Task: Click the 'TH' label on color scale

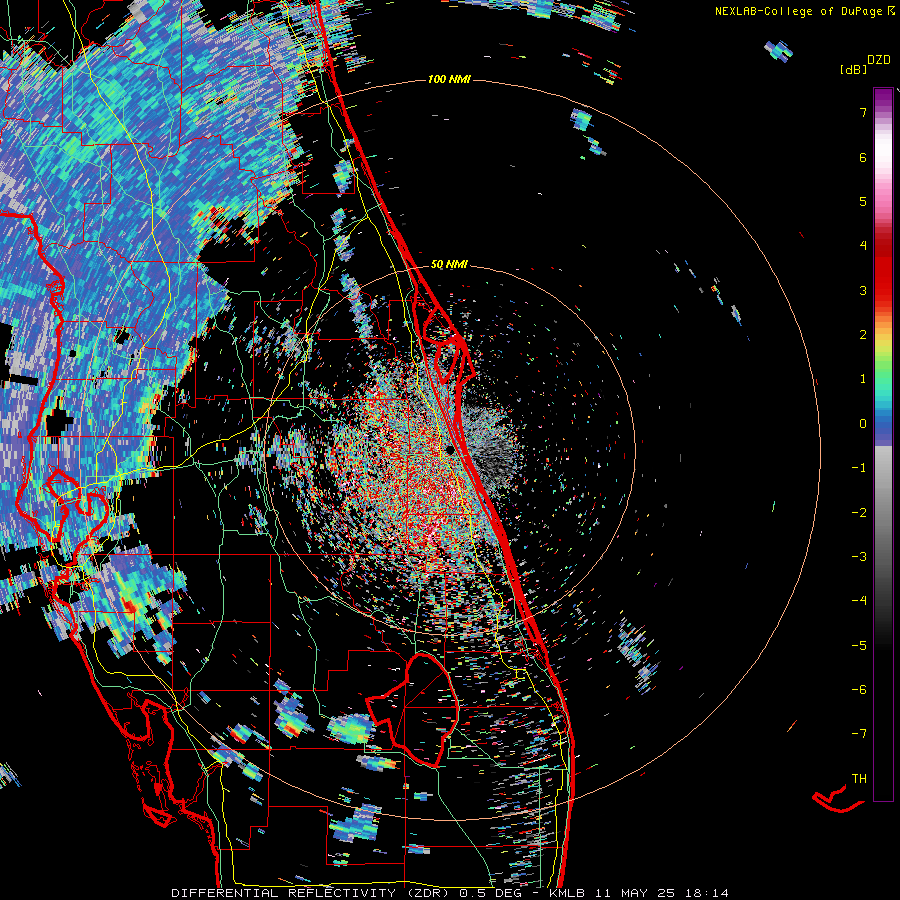Action: tap(859, 779)
